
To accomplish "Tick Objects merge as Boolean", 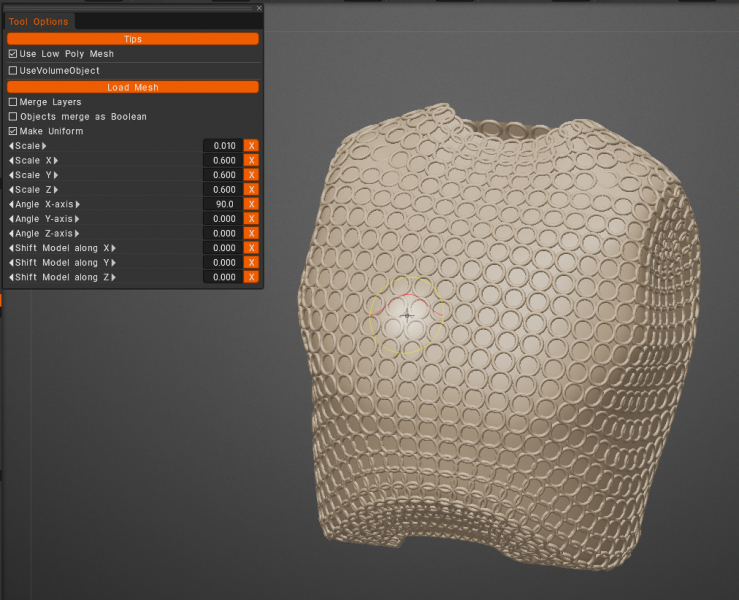I will click(13, 117).
